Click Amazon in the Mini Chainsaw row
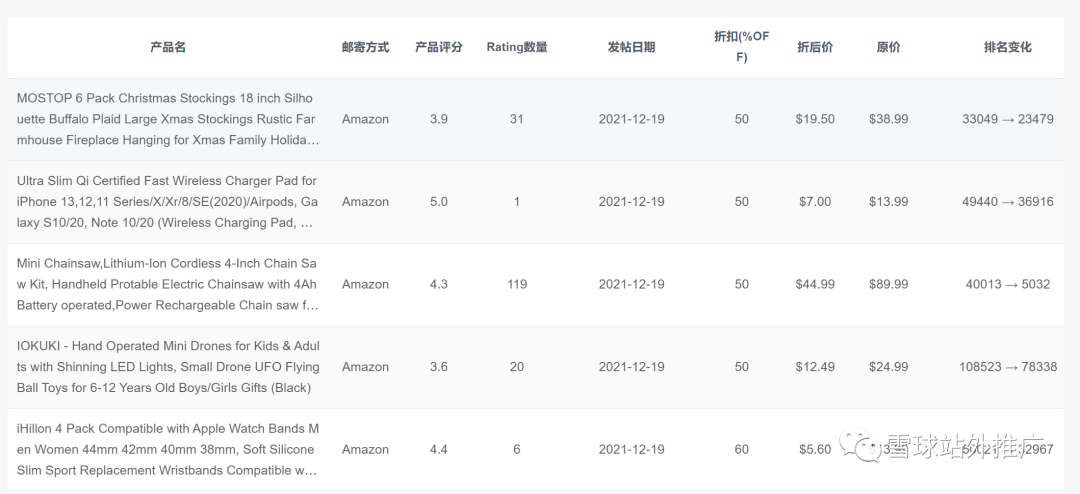 tap(365, 284)
